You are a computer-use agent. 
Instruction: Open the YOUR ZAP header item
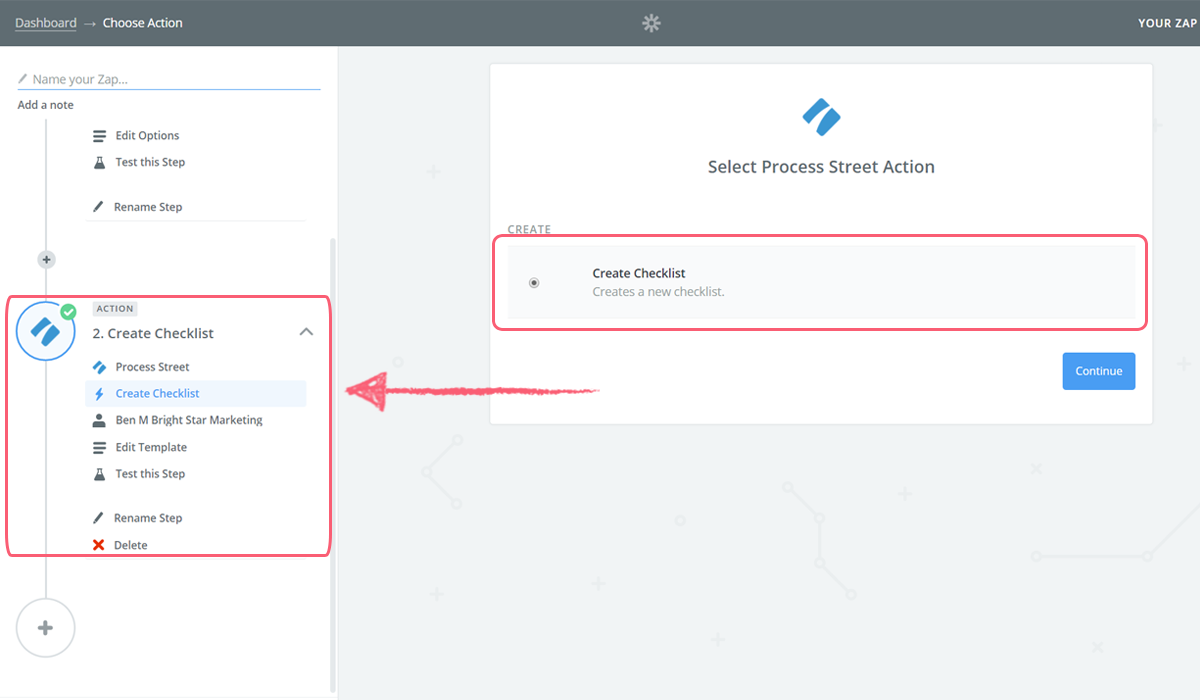[1168, 23]
